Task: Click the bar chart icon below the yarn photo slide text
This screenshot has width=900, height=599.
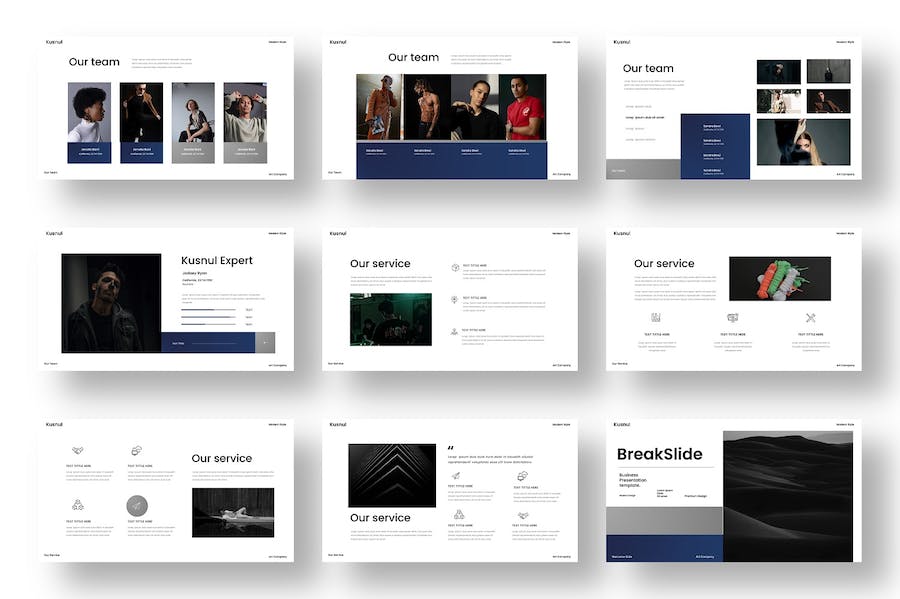Action: pos(656,318)
